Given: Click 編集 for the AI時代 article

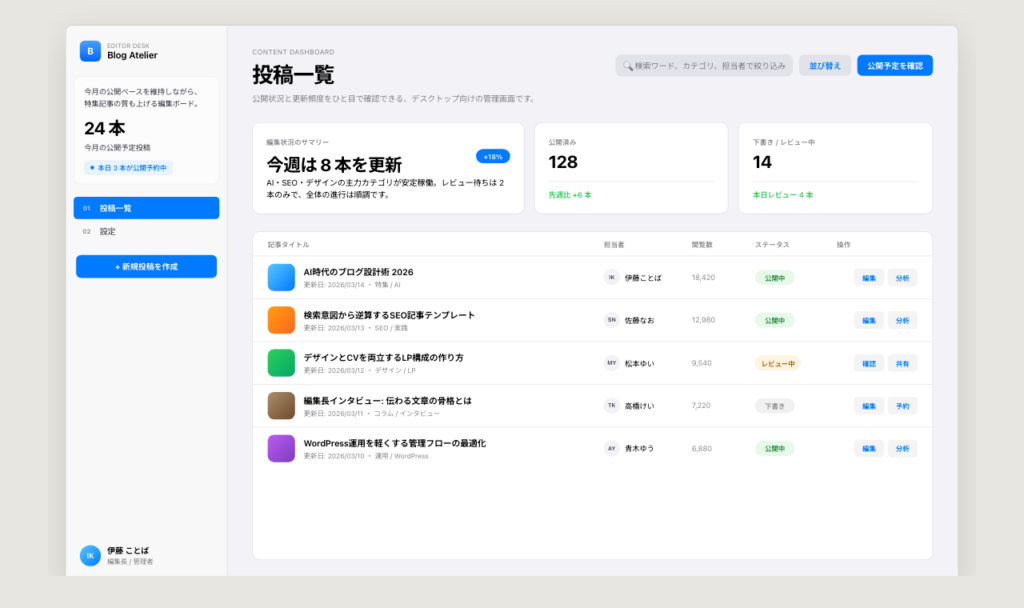Looking at the screenshot, I should [x=868, y=277].
